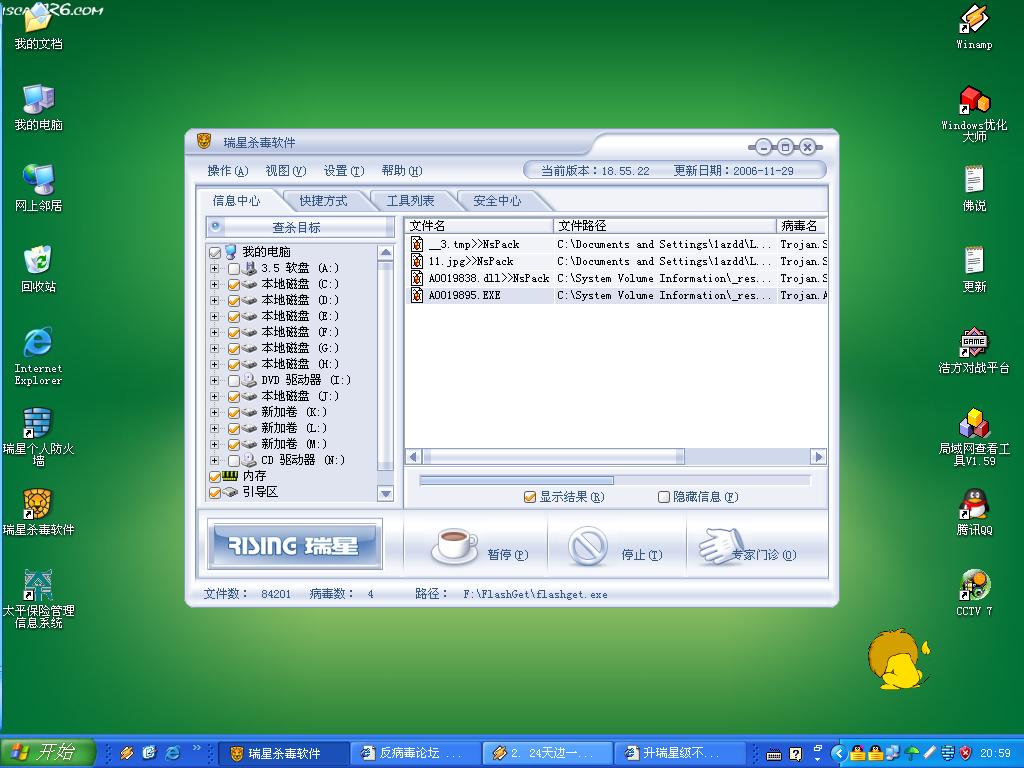
Task: Click the virus icon beside __3.tmp>>NsPack
Action: (x=417, y=244)
